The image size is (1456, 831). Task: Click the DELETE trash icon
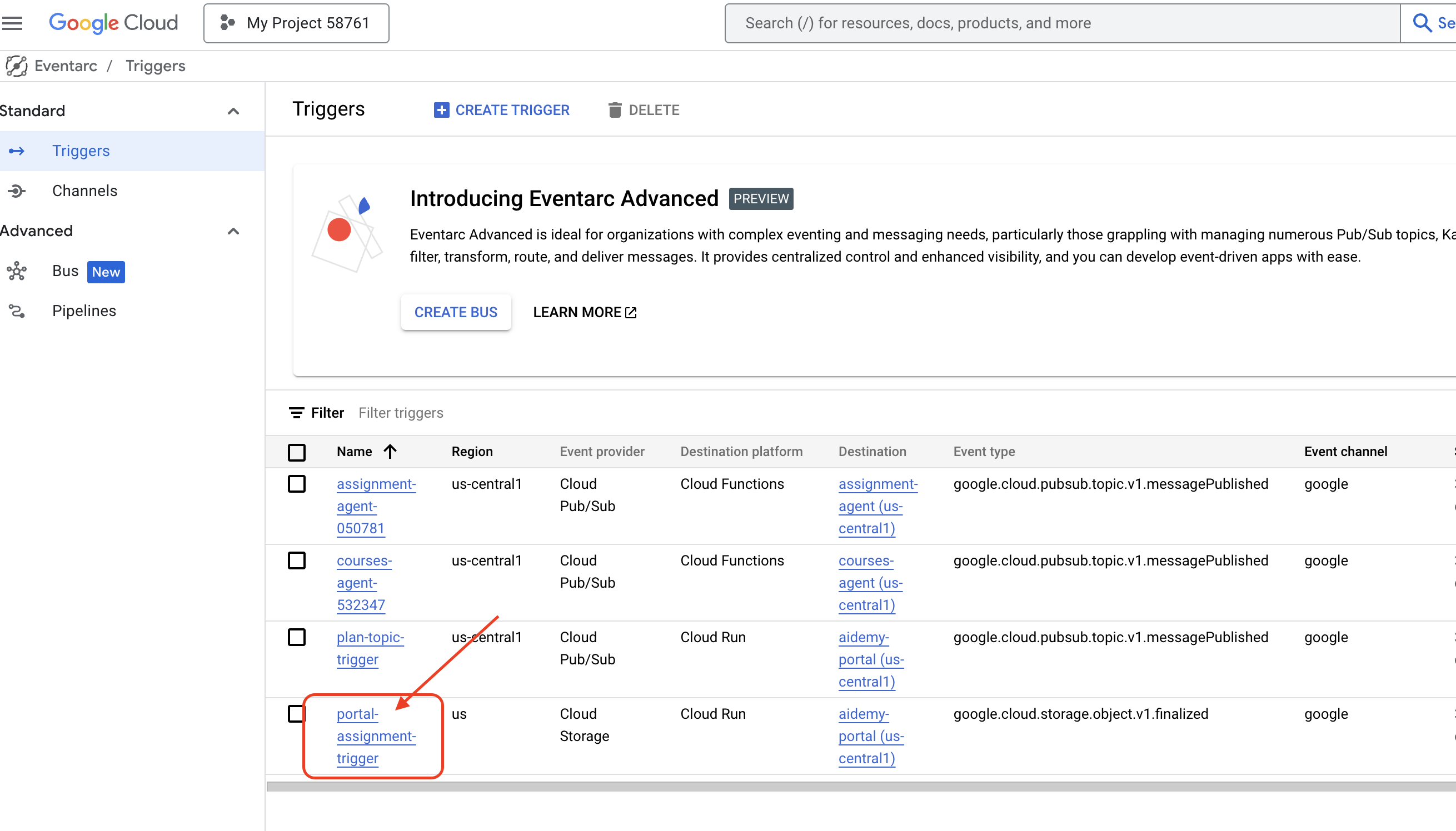(x=615, y=110)
